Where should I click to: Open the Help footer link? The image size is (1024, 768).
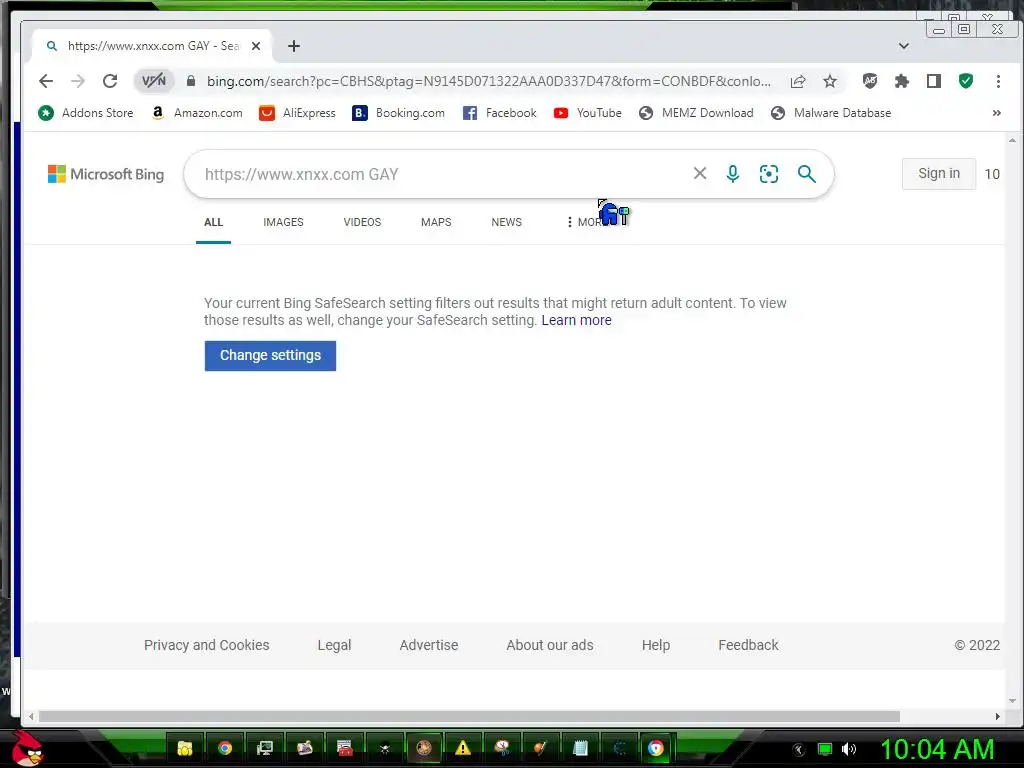coord(656,645)
